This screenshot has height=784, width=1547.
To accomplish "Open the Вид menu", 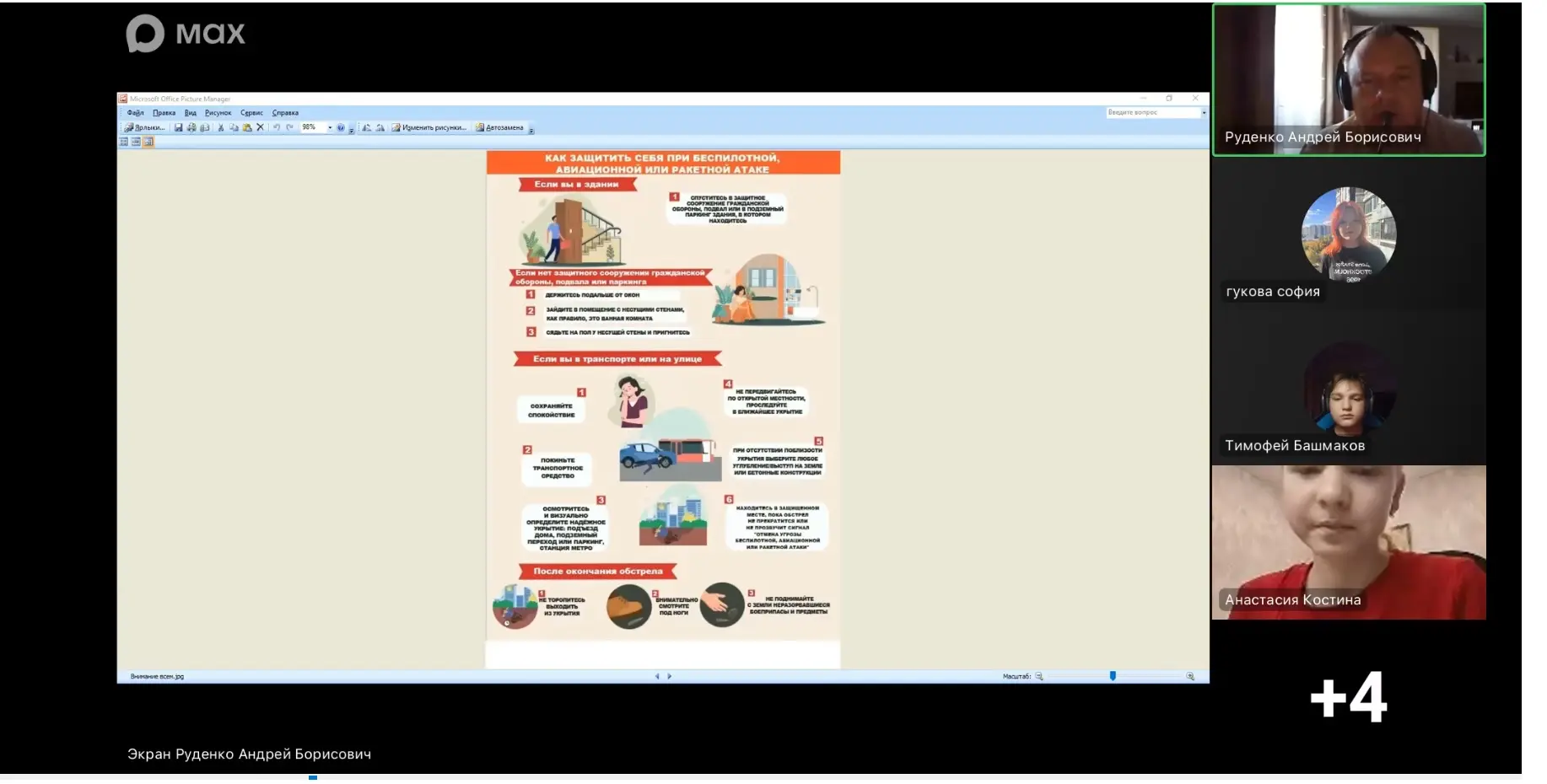I will [x=191, y=112].
